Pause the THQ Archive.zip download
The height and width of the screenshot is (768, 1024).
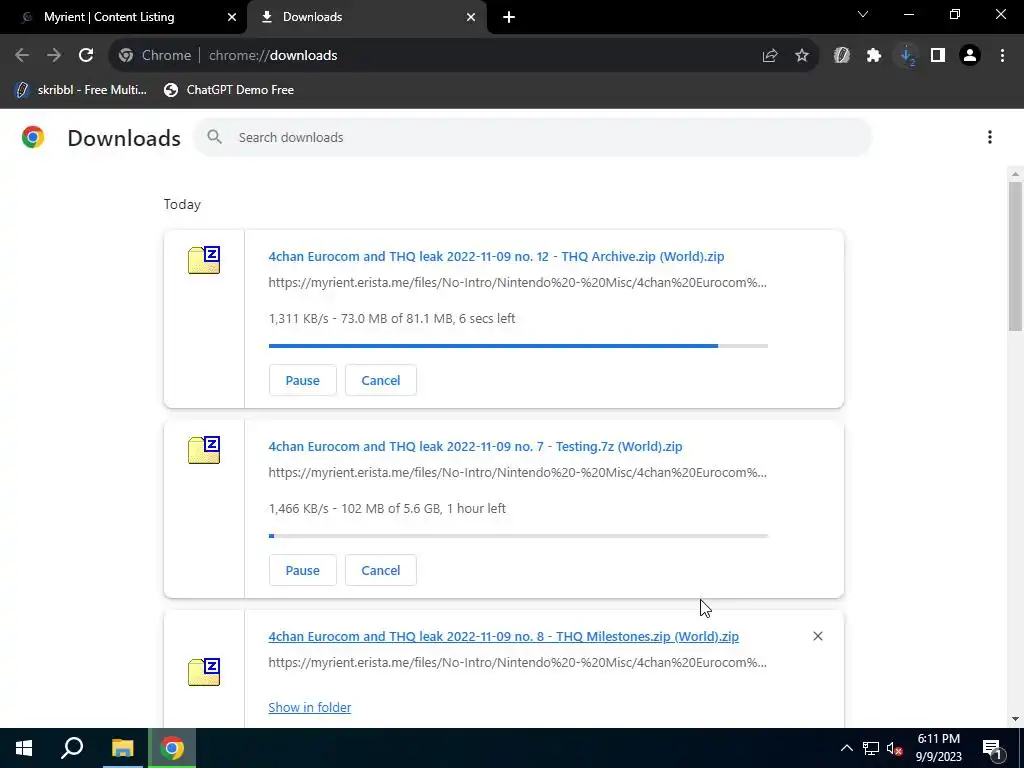click(x=302, y=380)
